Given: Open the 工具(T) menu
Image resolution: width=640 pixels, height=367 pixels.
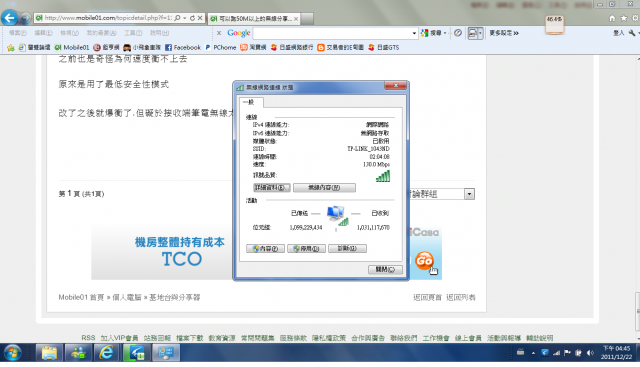Looking at the screenshot, I should (133, 33).
